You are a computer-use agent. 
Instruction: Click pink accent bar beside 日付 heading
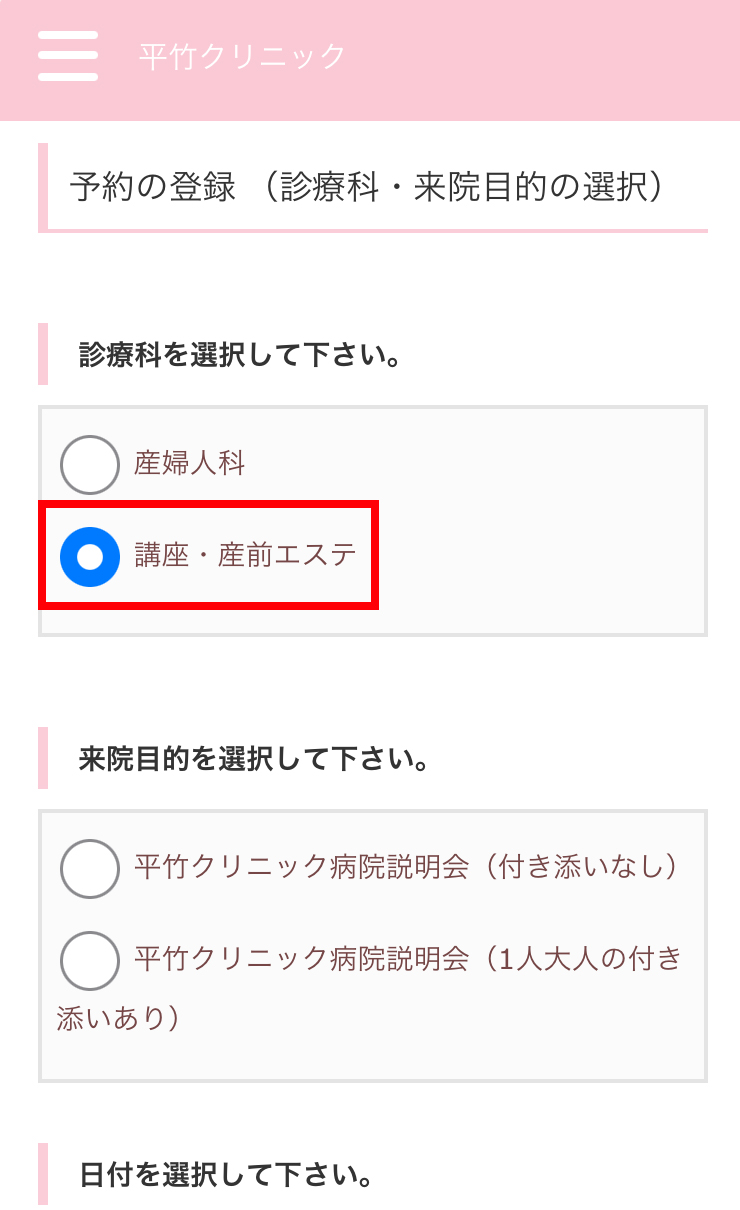43,1174
